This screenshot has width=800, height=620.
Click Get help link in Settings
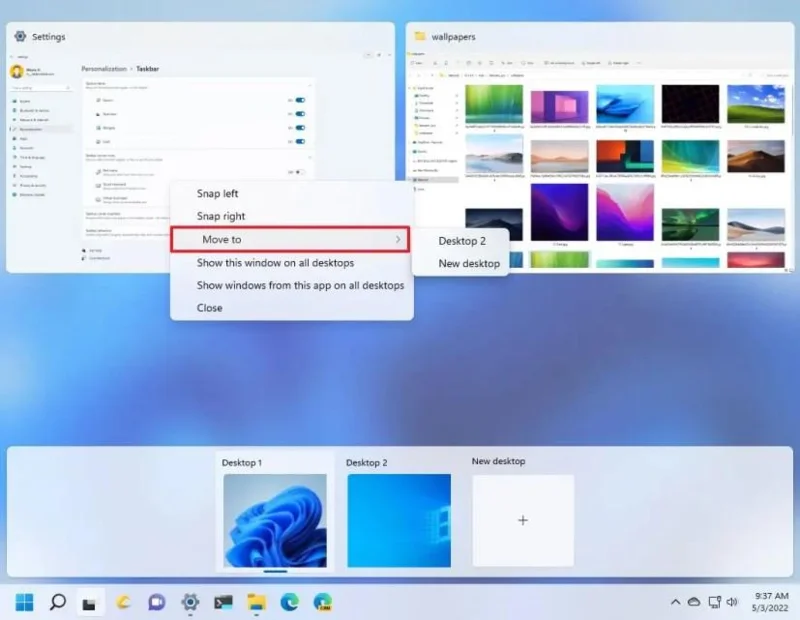click(x=95, y=251)
